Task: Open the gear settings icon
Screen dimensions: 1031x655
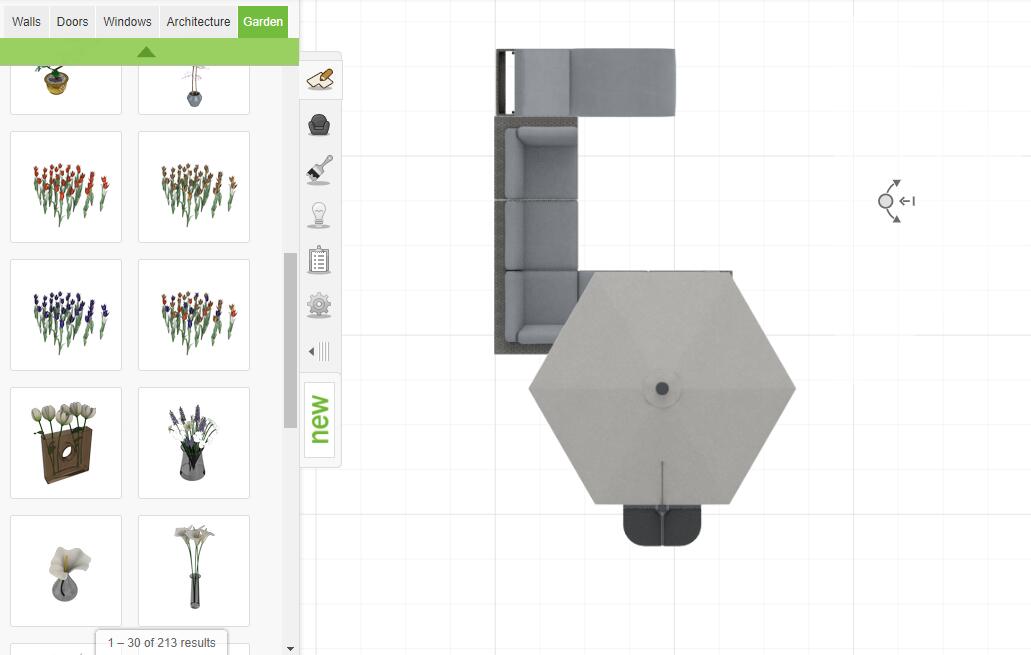Action: click(319, 304)
